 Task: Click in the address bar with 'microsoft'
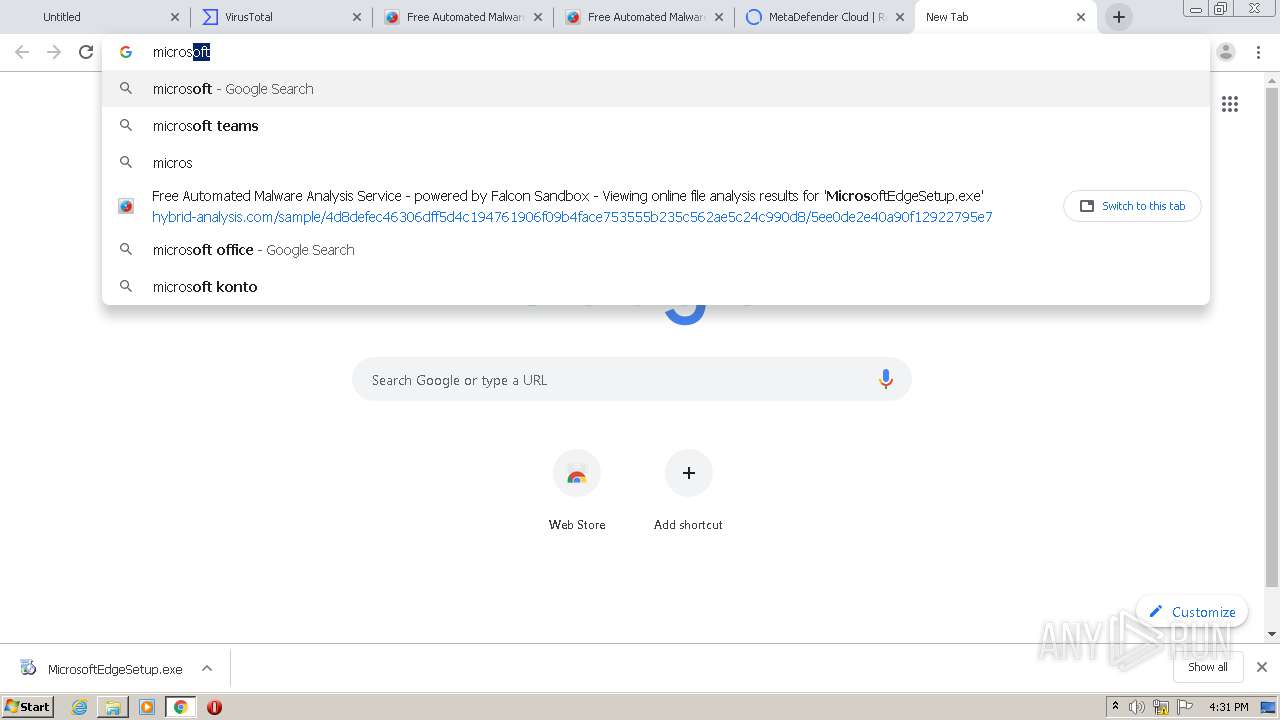coord(656,52)
